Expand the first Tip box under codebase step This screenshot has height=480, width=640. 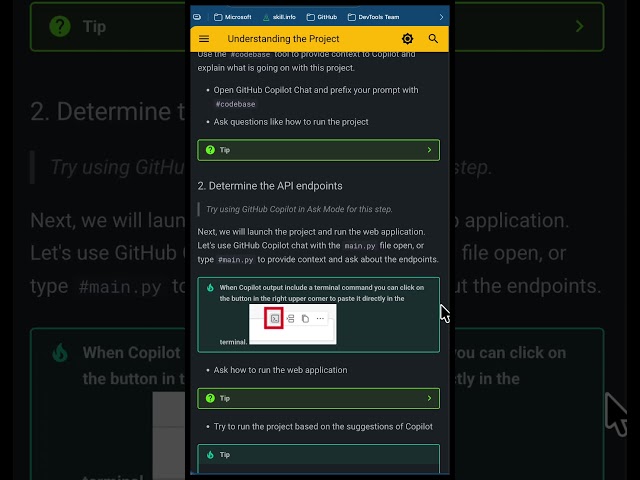pos(318,150)
